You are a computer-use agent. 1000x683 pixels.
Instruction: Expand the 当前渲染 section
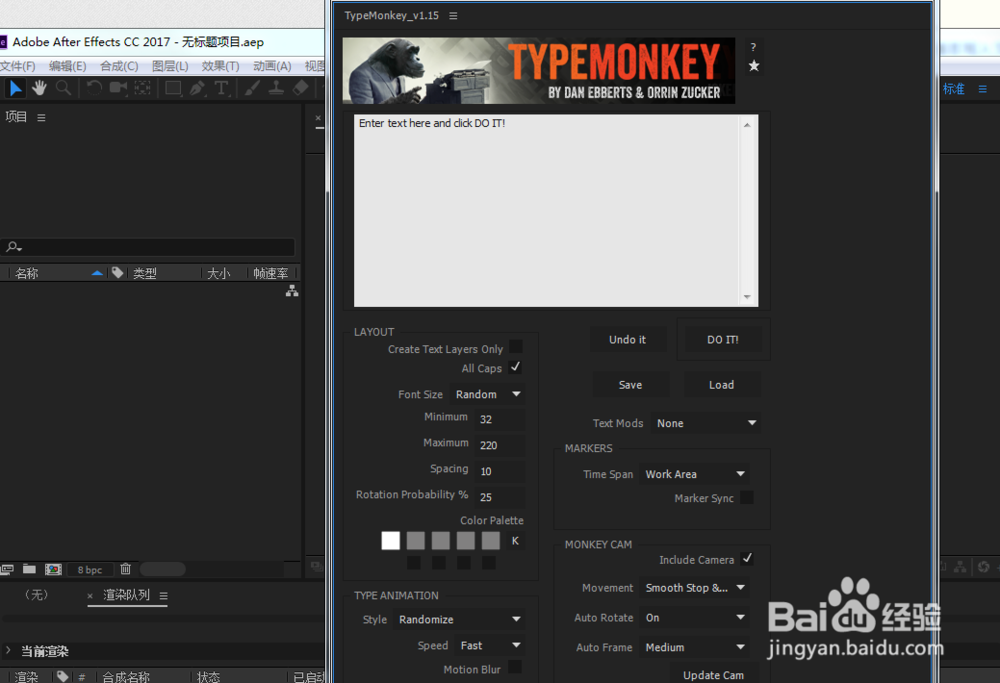(x=8, y=650)
